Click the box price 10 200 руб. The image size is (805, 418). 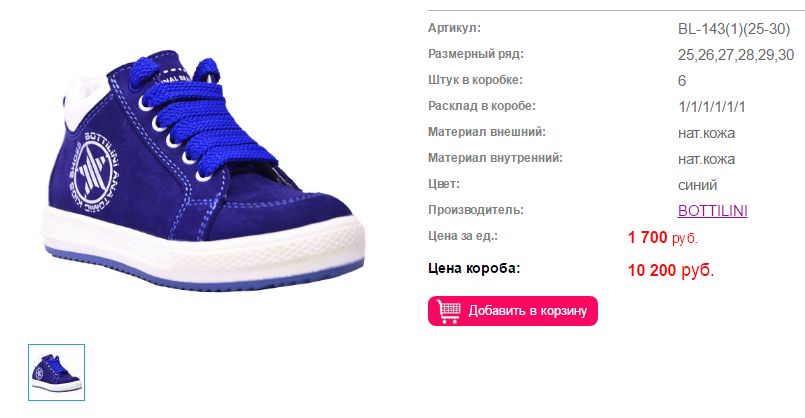coord(671,270)
